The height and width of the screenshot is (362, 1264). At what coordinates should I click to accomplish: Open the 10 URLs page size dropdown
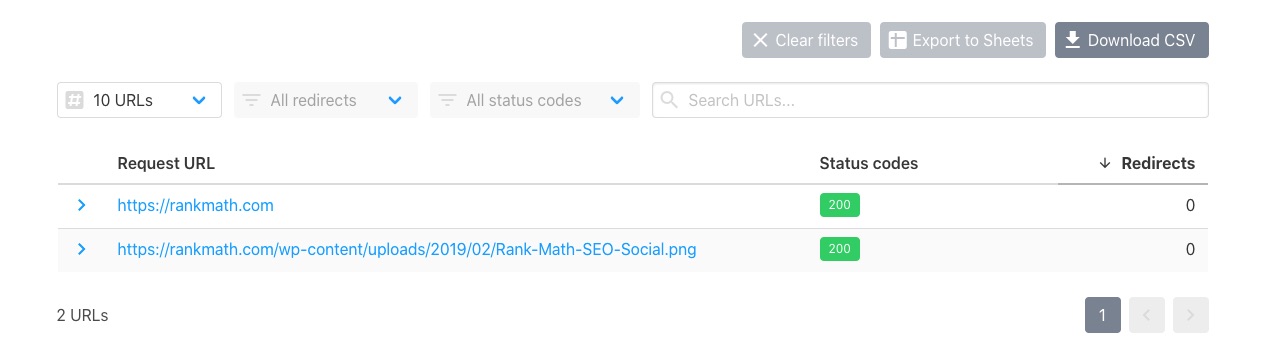139,100
